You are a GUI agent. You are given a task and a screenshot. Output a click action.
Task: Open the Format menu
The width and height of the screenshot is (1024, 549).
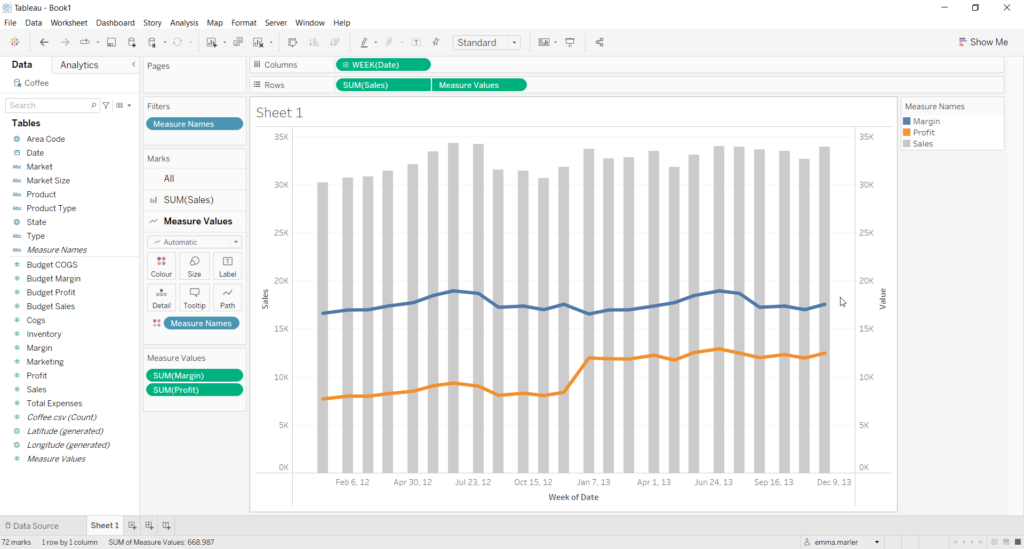click(244, 23)
